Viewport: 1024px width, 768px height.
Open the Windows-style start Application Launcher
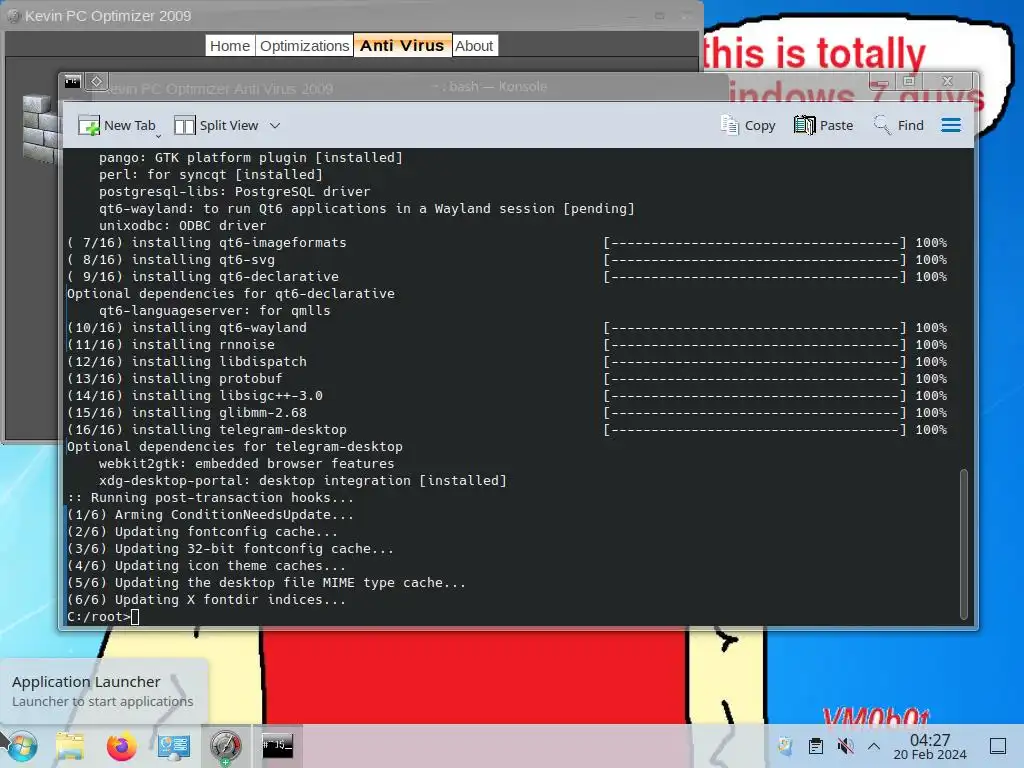pos(21,746)
